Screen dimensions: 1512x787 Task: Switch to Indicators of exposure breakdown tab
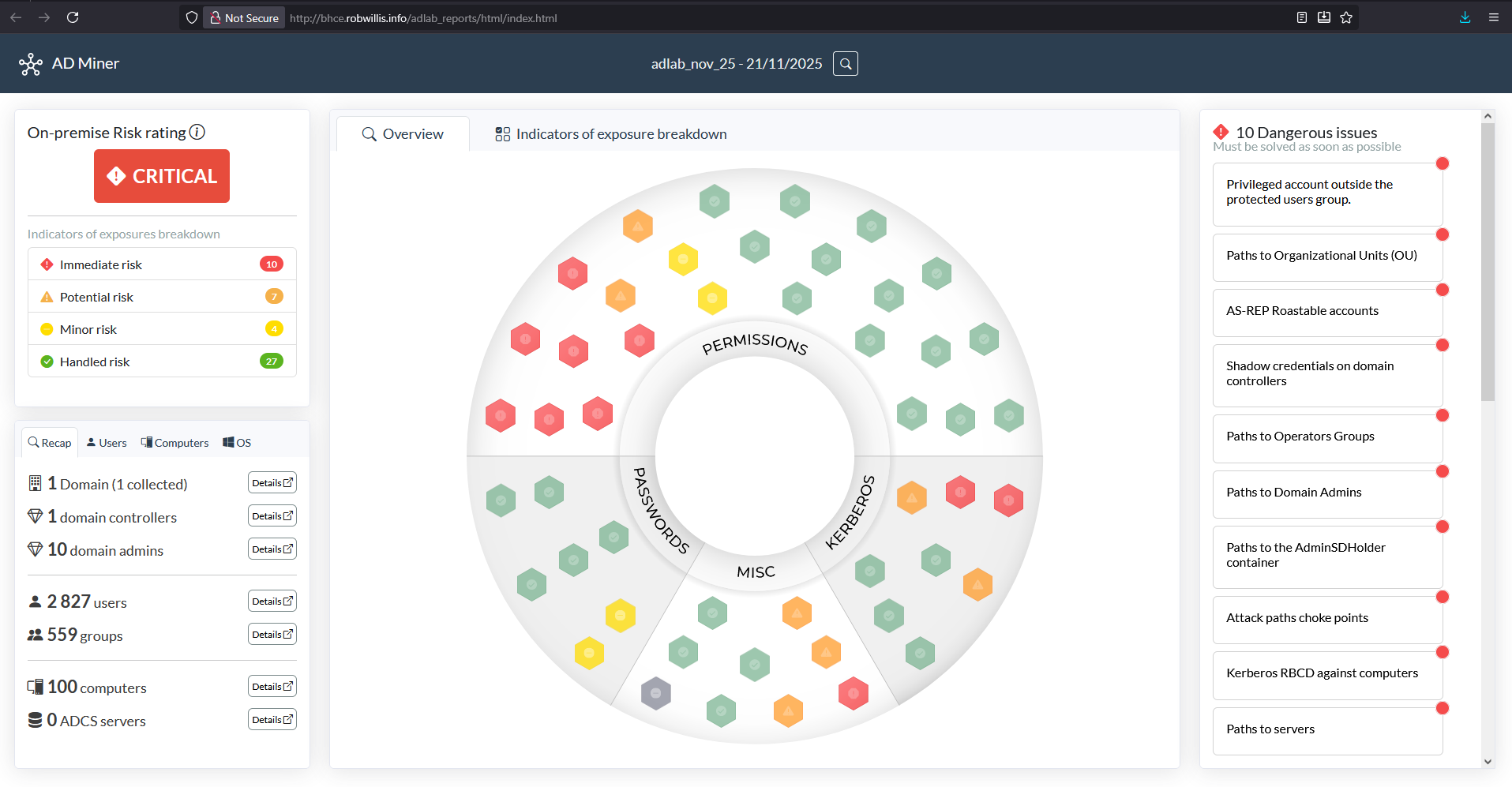click(610, 134)
